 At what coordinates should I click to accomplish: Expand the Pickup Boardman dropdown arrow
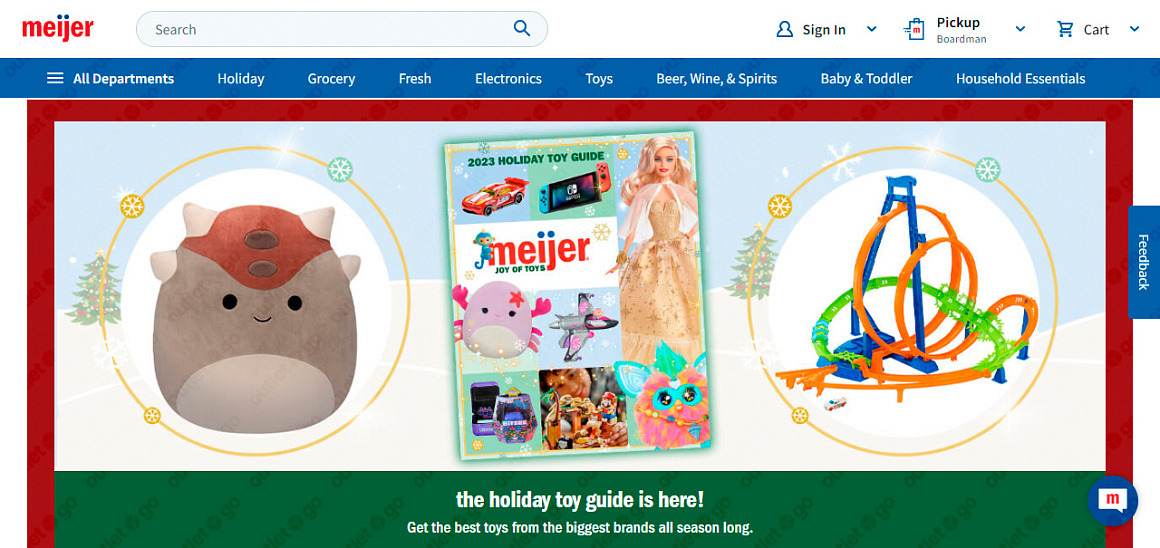pos(1020,30)
